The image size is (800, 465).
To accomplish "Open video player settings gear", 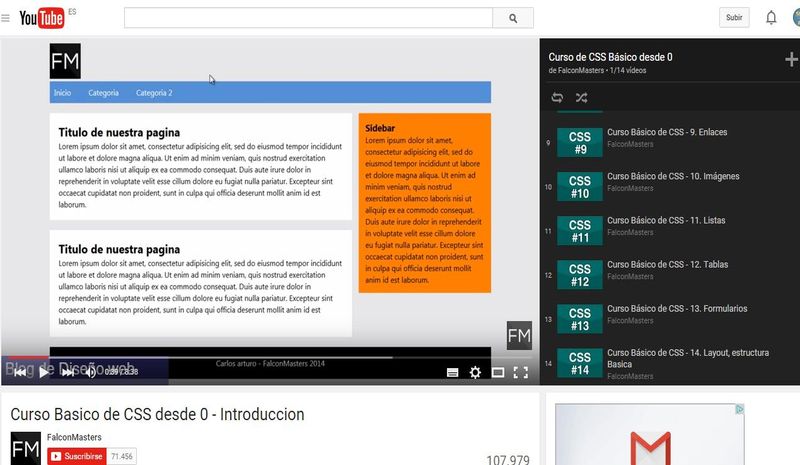I will tap(475, 373).
